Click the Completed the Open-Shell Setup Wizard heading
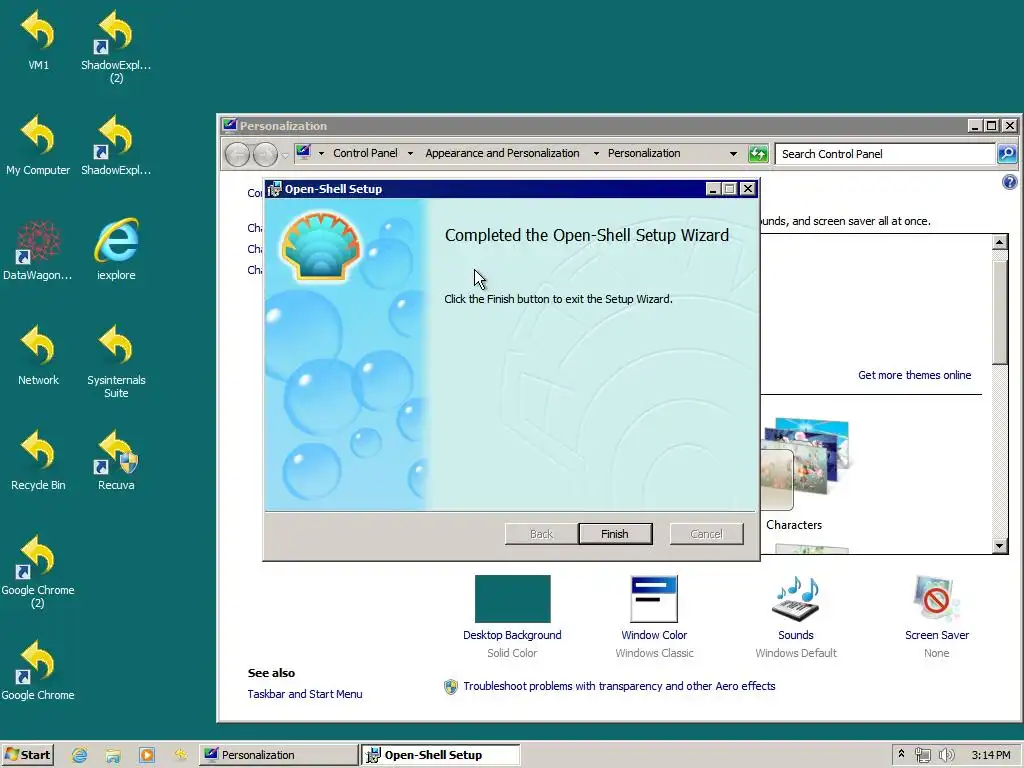This screenshot has height=768, width=1024. coord(586,235)
